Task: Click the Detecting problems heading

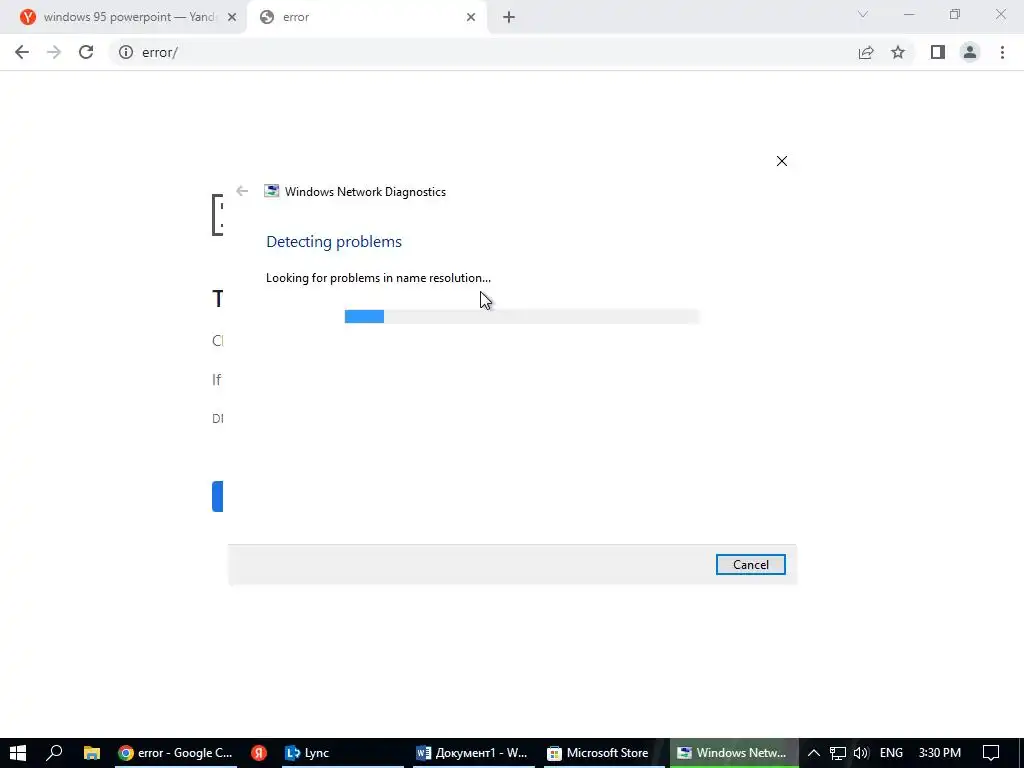Action: (334, 242)
